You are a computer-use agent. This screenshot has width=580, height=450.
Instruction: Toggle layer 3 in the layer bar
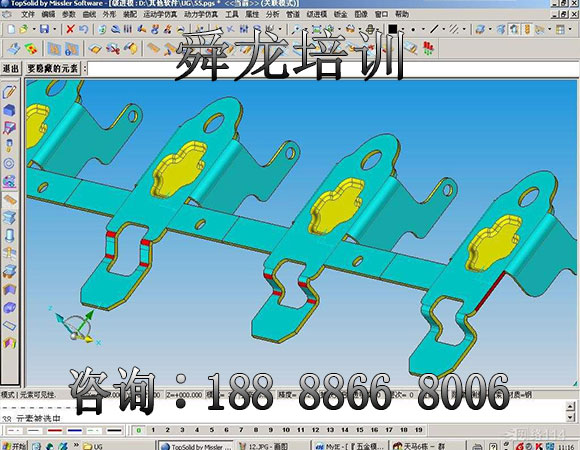point(182,430)
